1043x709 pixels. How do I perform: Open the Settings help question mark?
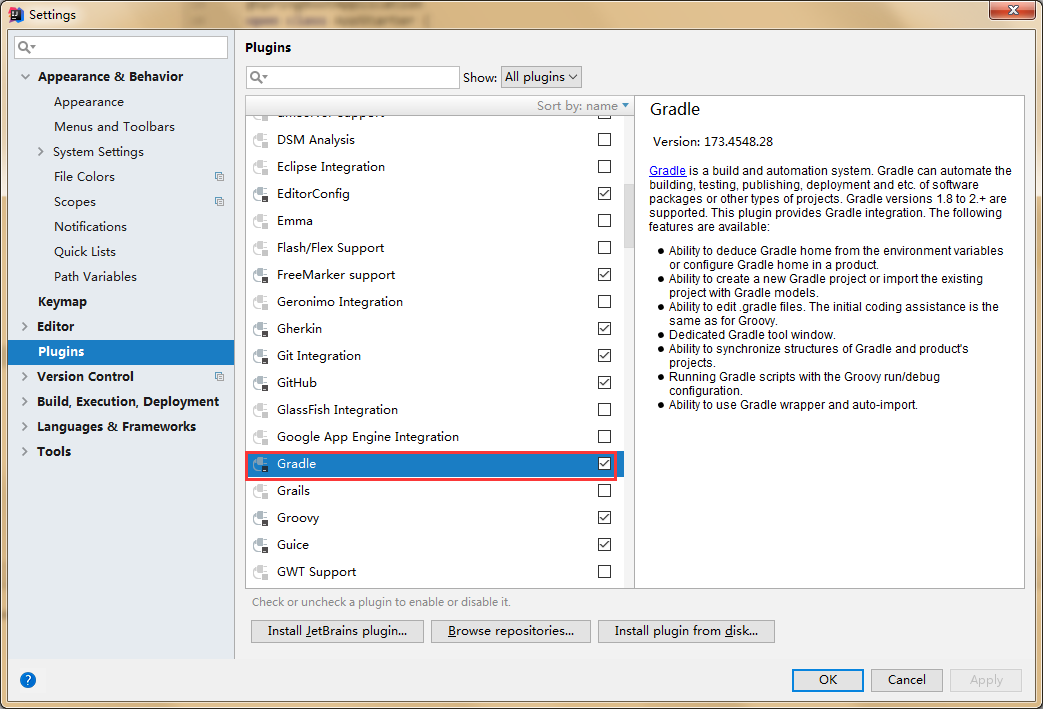click(x=28, y=680)
